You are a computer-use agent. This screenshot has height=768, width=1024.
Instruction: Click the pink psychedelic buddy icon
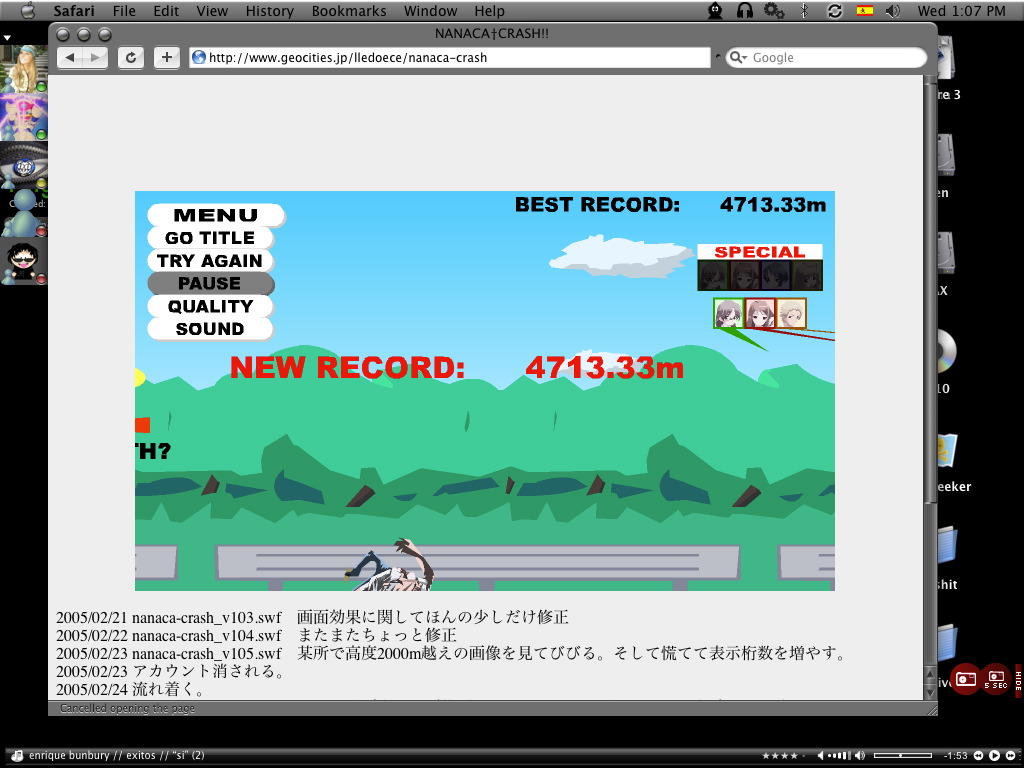[x=24, y=116]
